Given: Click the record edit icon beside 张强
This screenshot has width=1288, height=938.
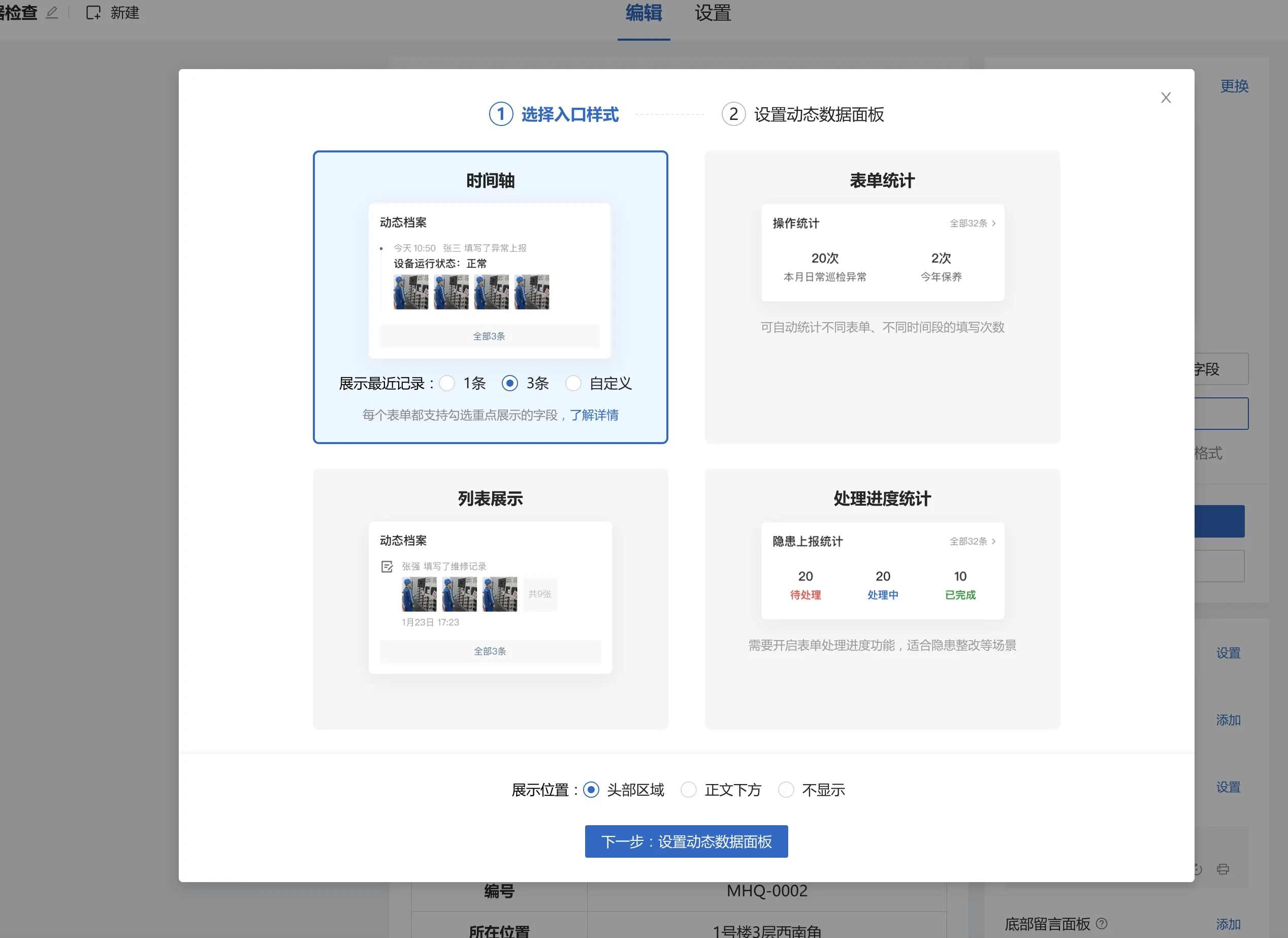Looking at the screenshot, I should [x=387, y=567].
